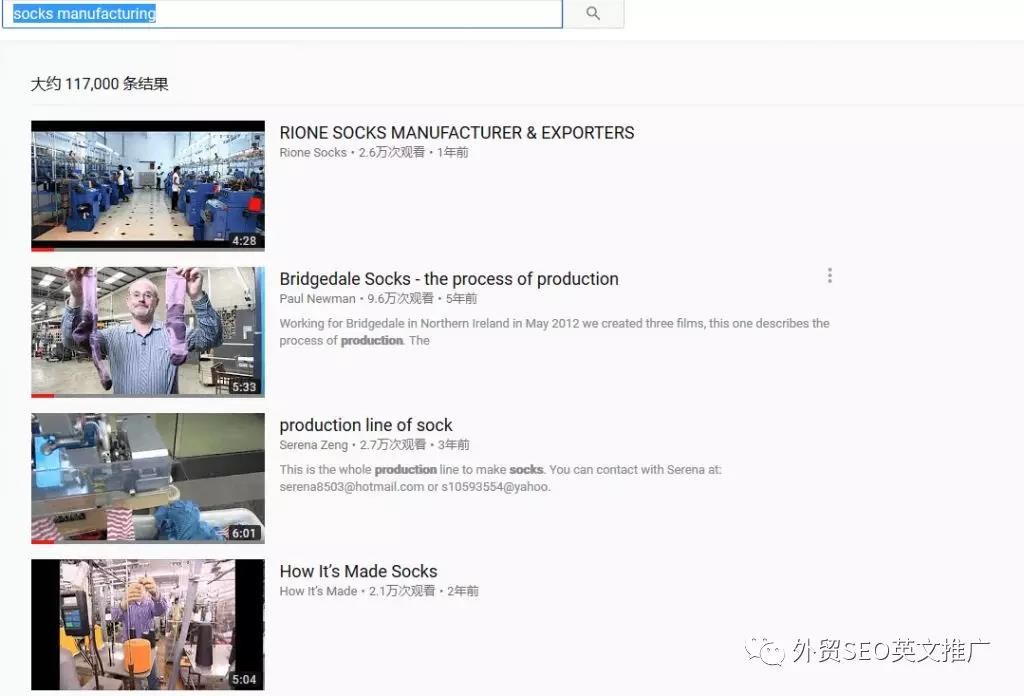Click the 2.1万次观看 view count
This screenshot has width=1024, height=696.
click(x=402, y=592)
